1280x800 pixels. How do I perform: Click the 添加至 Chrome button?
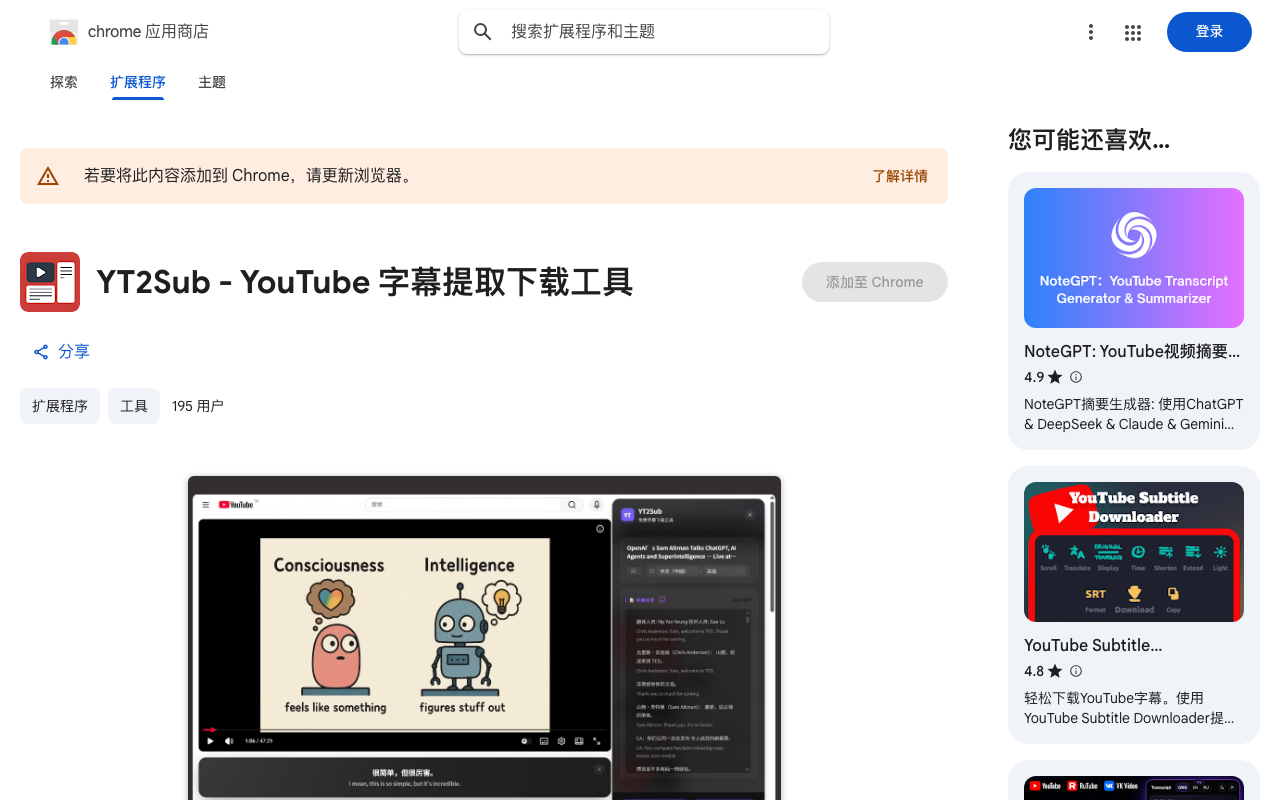tap(875, 282)
